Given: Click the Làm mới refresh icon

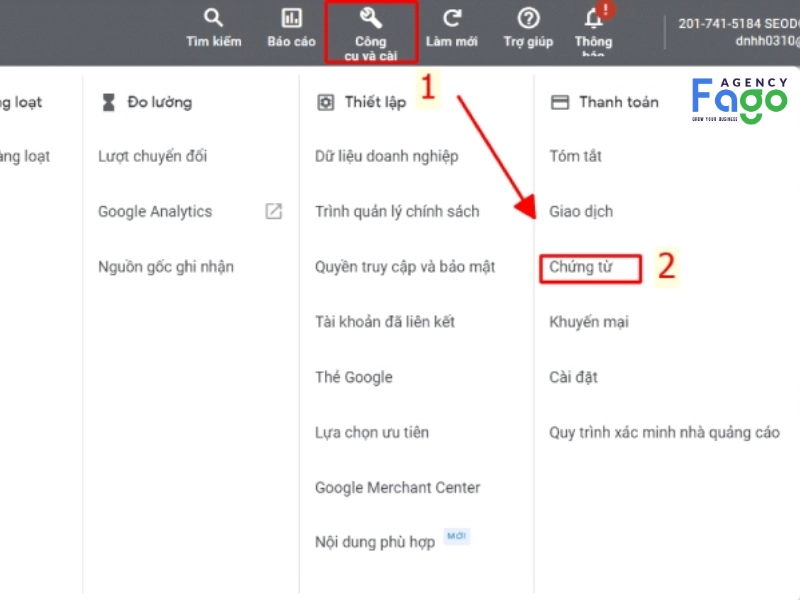Looking at the screenshot, I should [452, 17].
